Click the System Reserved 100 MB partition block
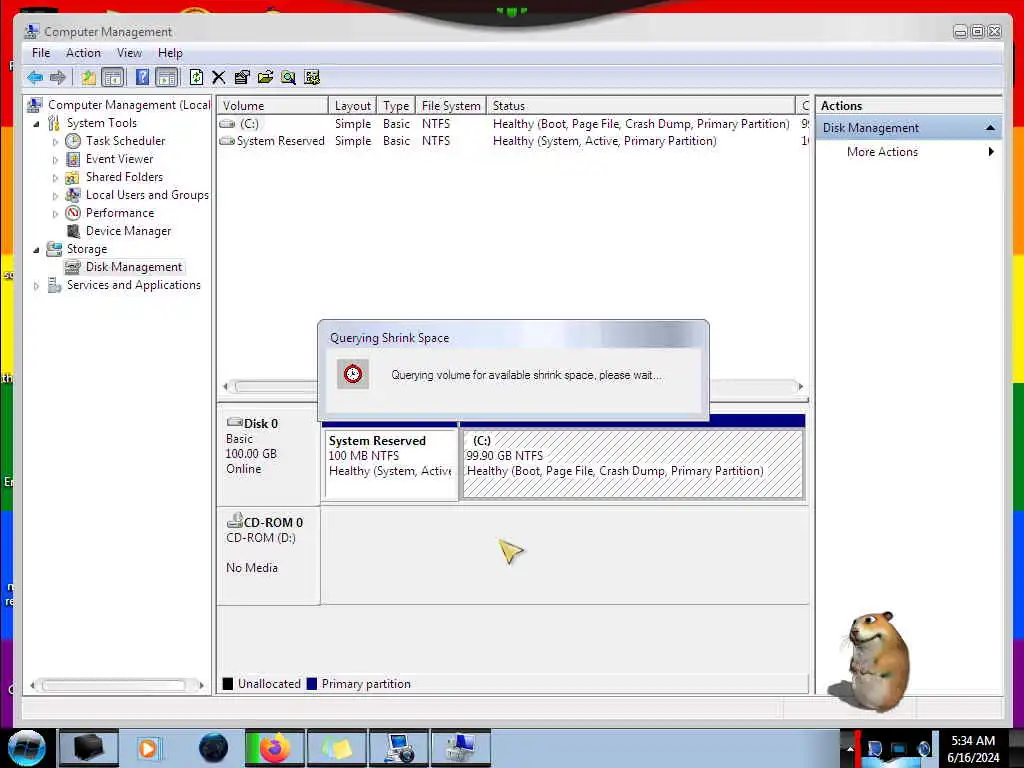Screen dimensions: 1024x768 pyautogui.click(x=391, y=464)
